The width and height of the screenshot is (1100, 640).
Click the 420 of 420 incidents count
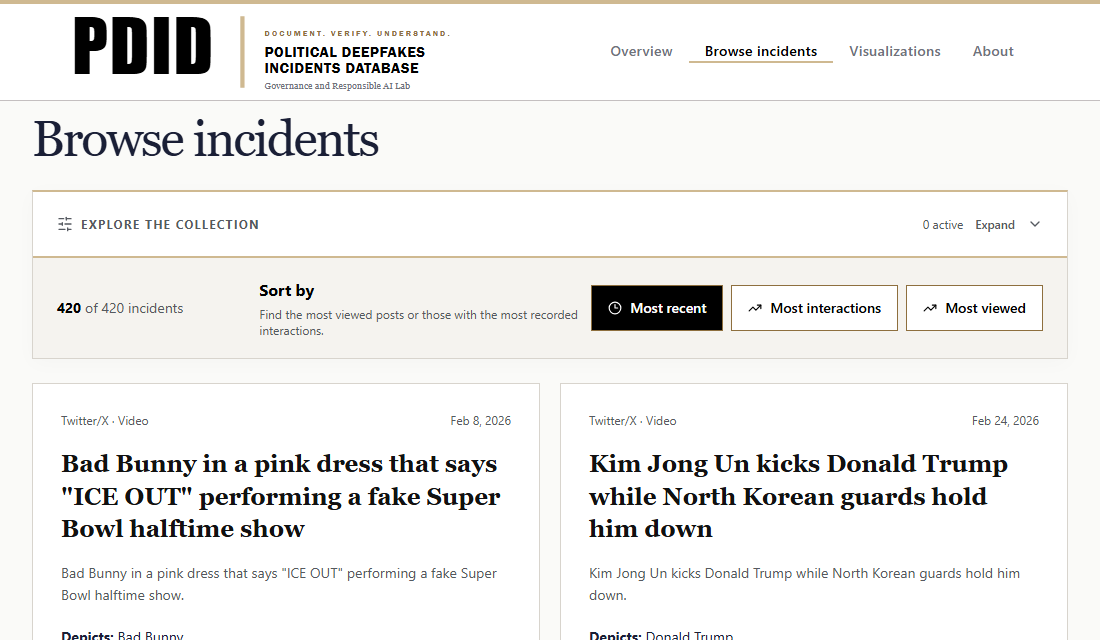(x=120, y=308)
